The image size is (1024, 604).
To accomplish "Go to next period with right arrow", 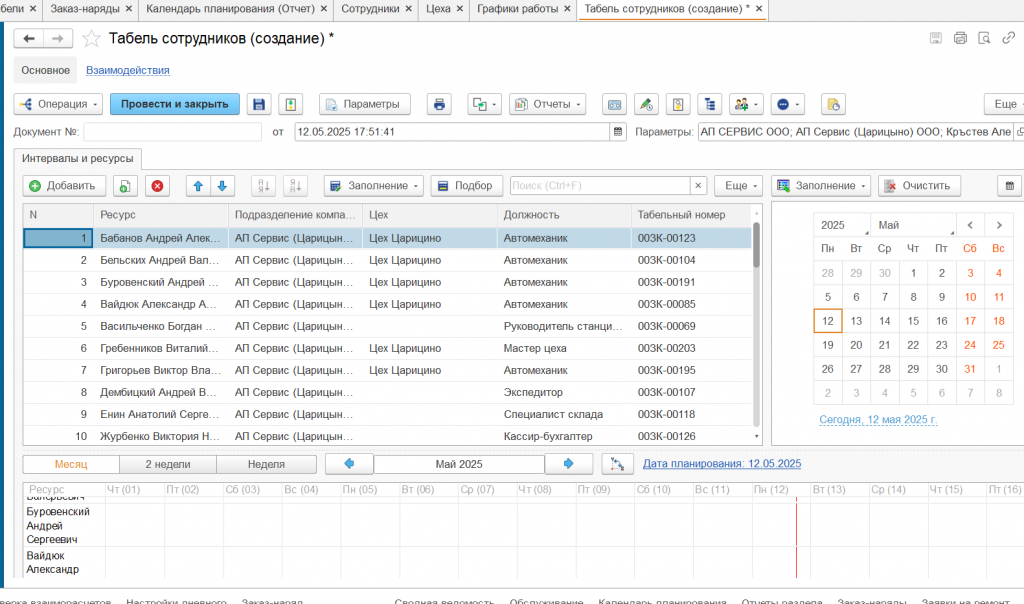I will coord(569,464).
